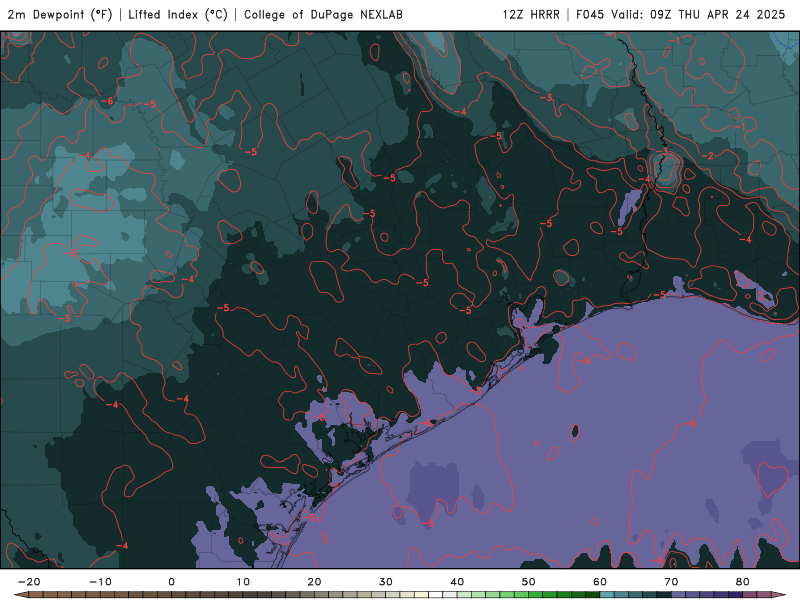Click the Valid: 09Z THU APR 24 2025 text
800x600 pixels.
698,15
